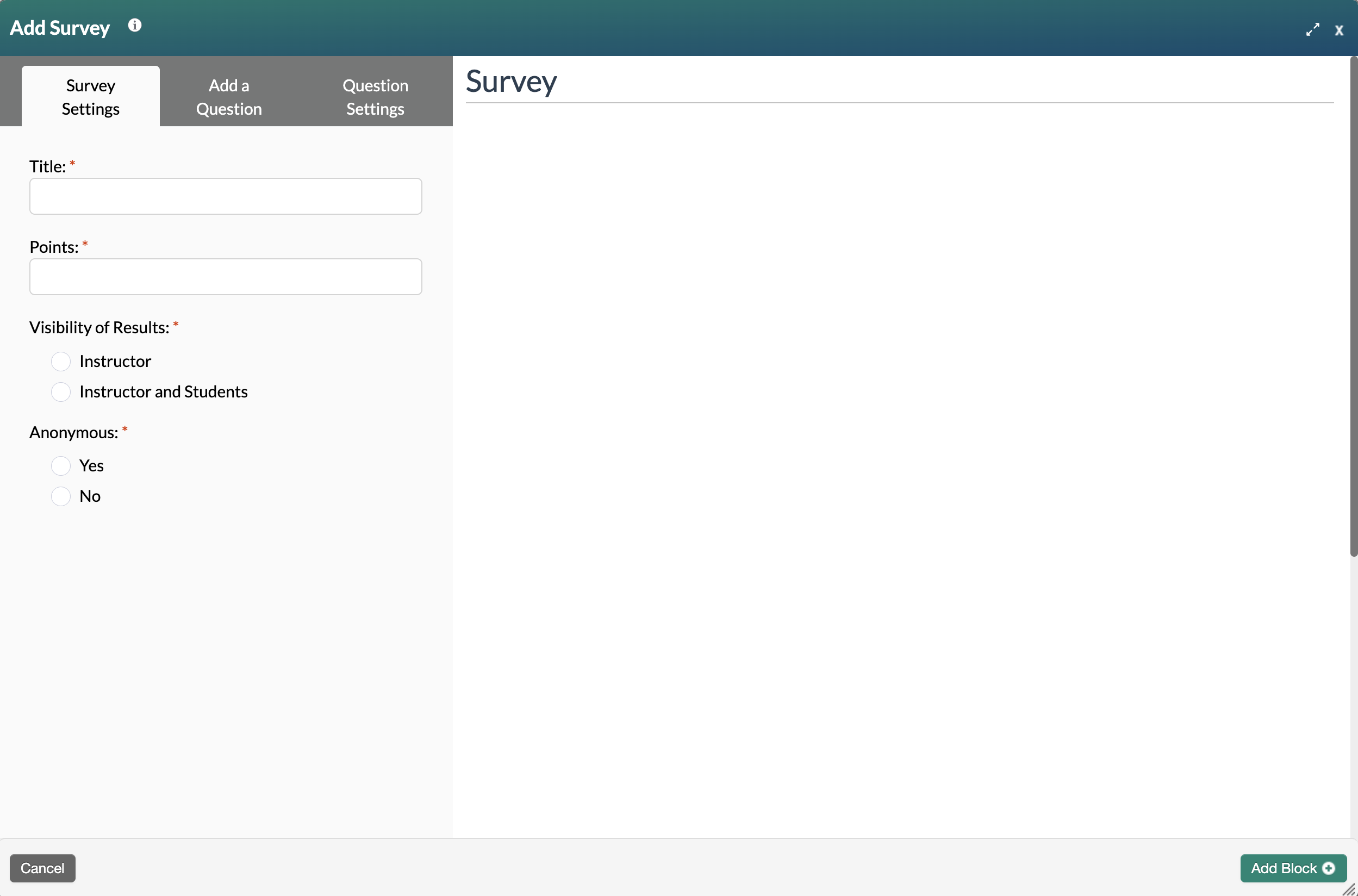Focus the Title input field
Image resolution: width=1358 pixels, height=896 pixels.
pos(226,196)
